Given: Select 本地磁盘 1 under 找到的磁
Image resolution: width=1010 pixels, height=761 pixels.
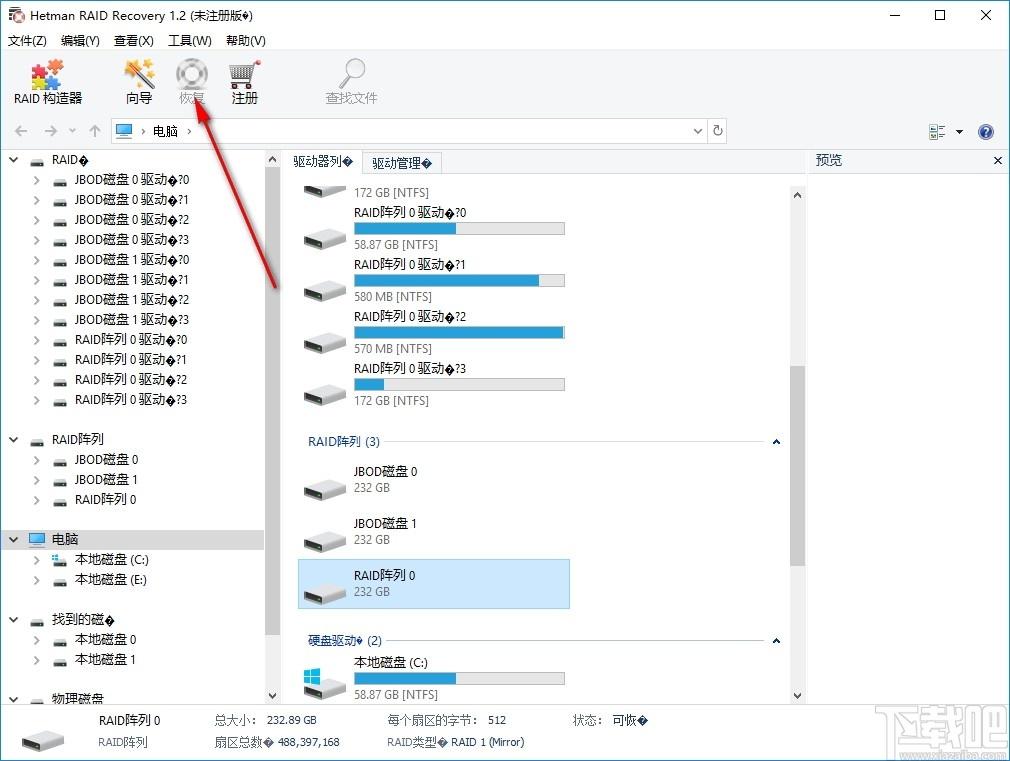Looking at the screenshot, I should click(105, 660).
